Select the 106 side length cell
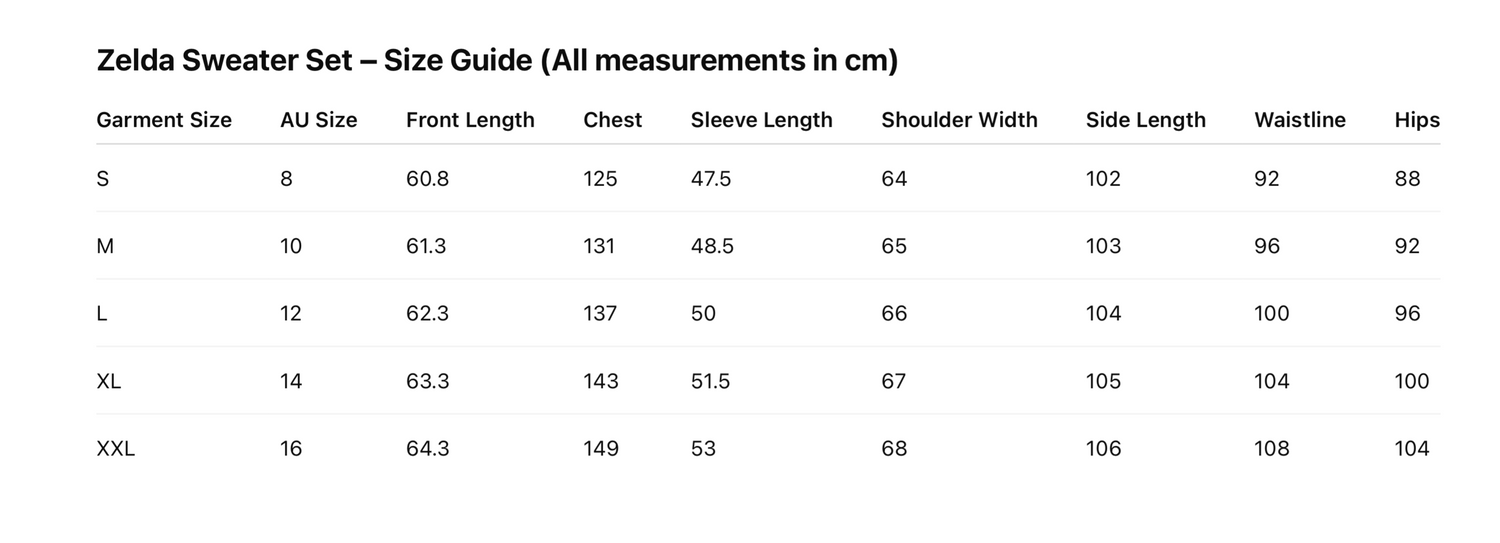 pyautogui.click(x=1103, y=449)
